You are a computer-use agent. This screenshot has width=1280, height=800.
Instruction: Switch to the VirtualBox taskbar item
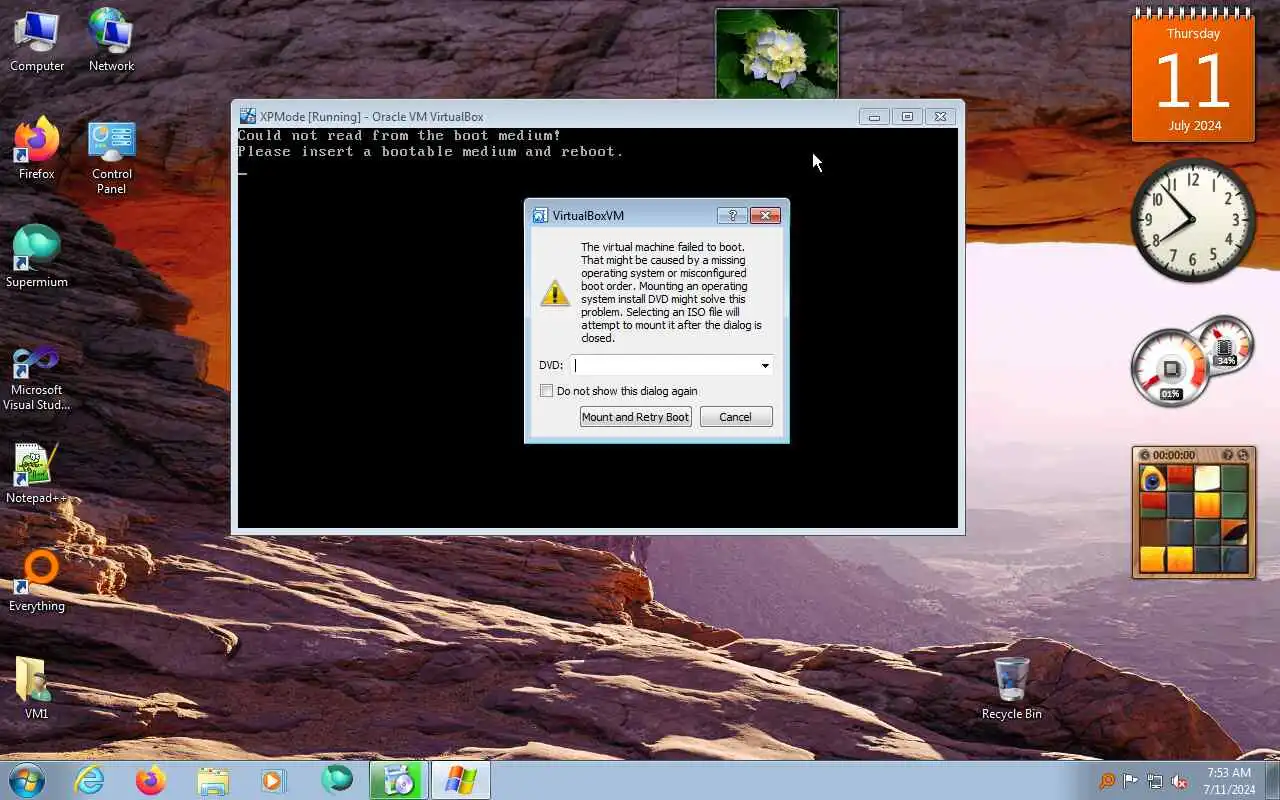(x=399, y=780)
